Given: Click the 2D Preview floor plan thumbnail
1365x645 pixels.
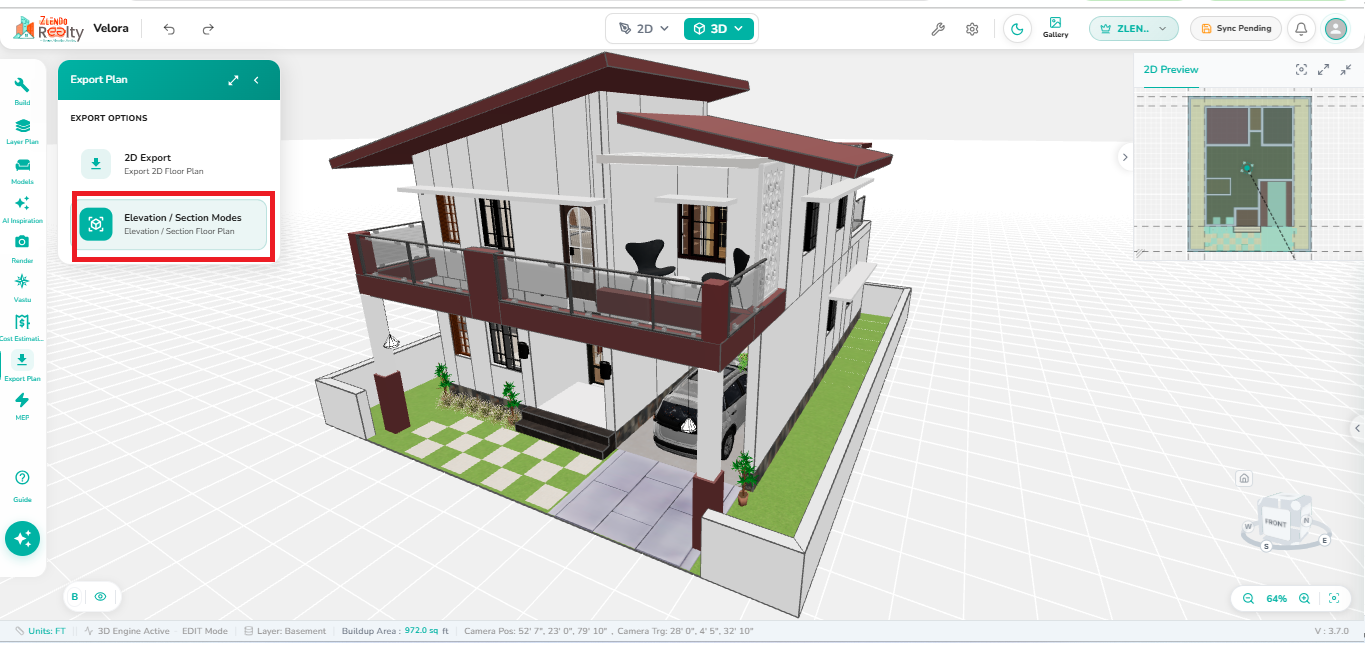Looking at the screenshot, I should point(1249,174).
